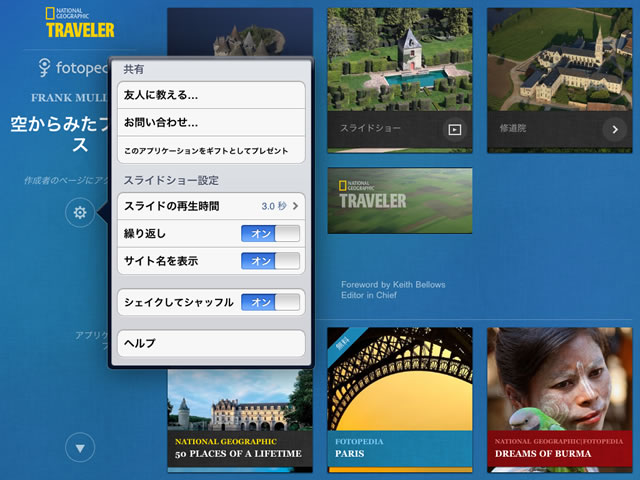Screen dimensions: 640x480
Task: Choose gift this application option
Action: tap(211, 150)
